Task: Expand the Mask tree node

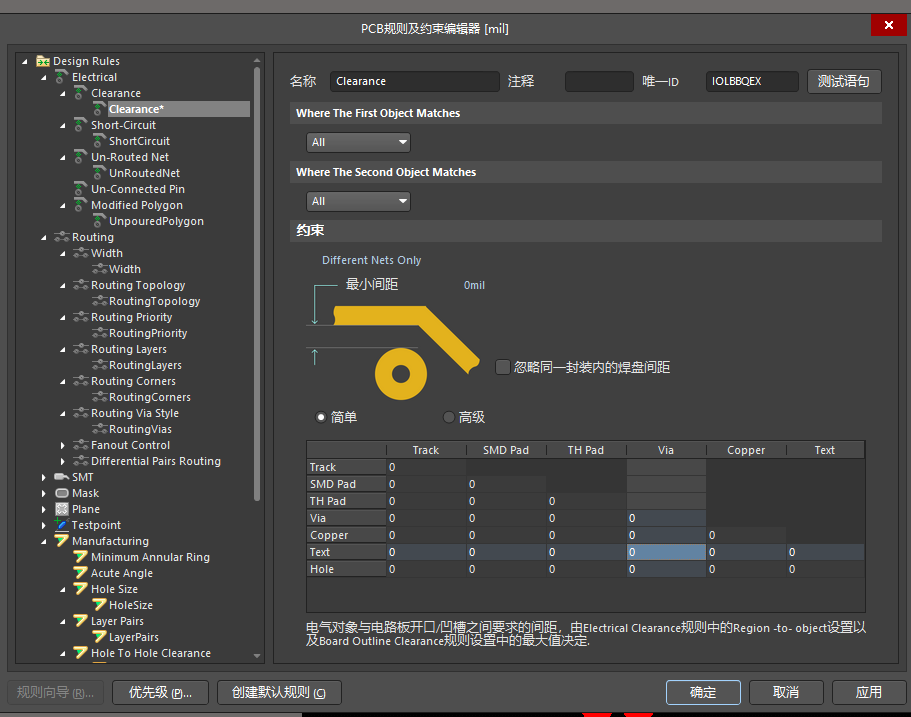Action: tap(44, 493)
